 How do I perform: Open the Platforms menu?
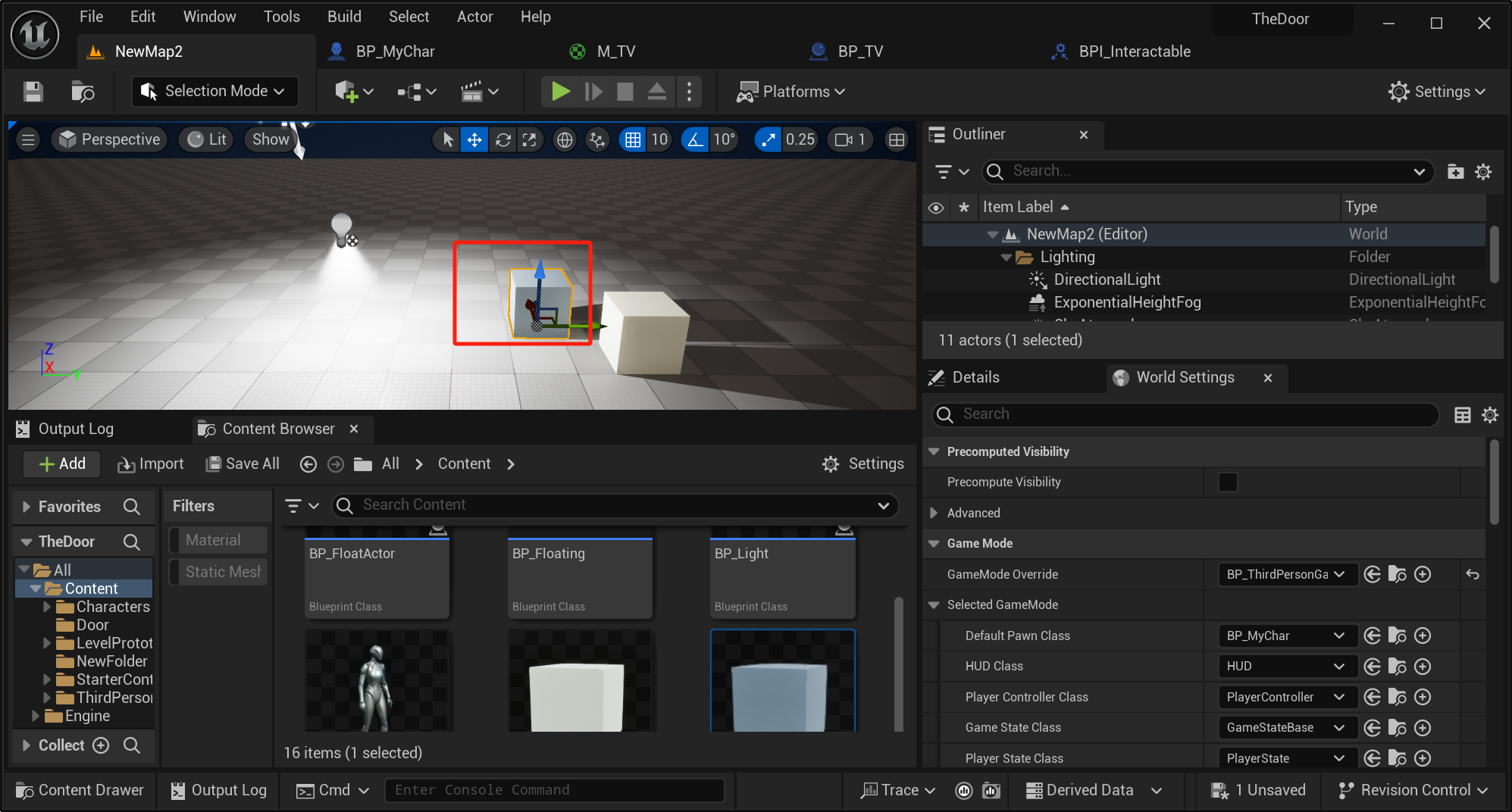[791, 92]
